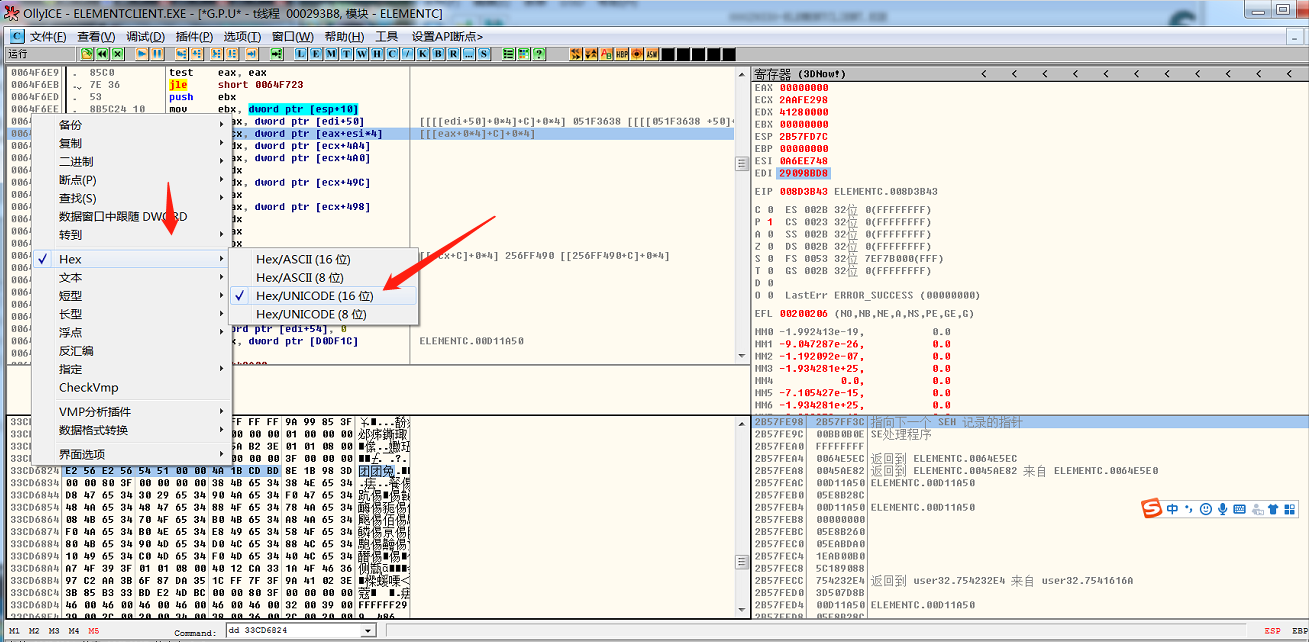Click the Open file toolbar icon
This screenshot has width=1309, height=642.
pyautogui.click(x=87, y=53)
